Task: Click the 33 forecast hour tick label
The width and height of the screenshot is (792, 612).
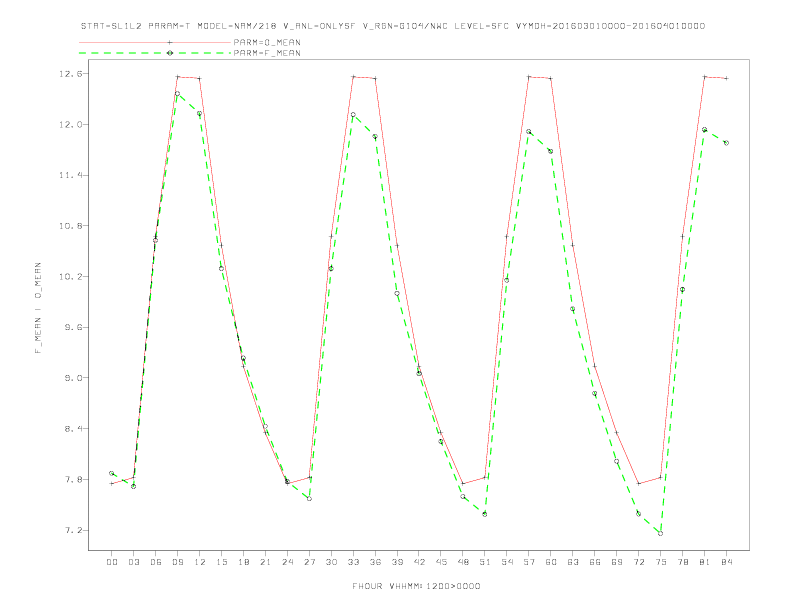Action: 353,562
